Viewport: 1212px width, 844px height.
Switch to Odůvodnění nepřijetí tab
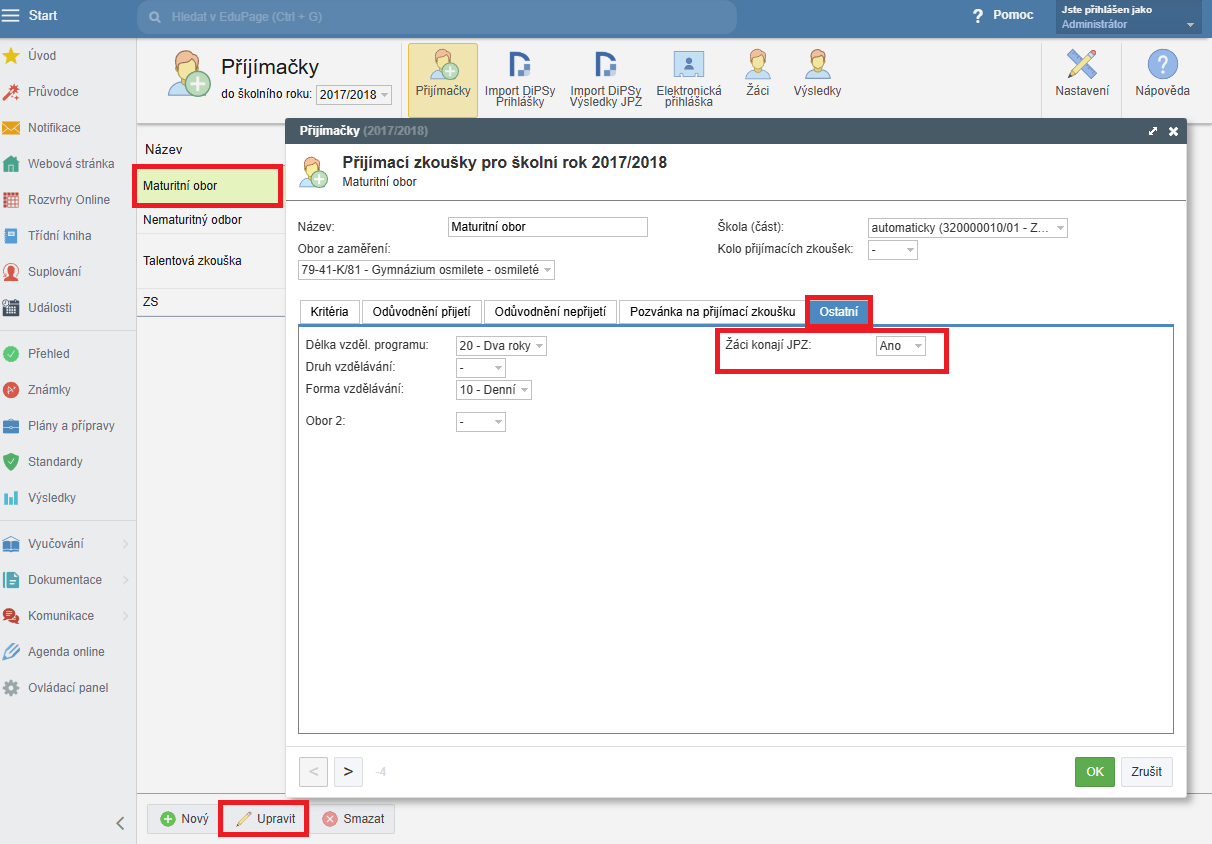coord(550,312)
